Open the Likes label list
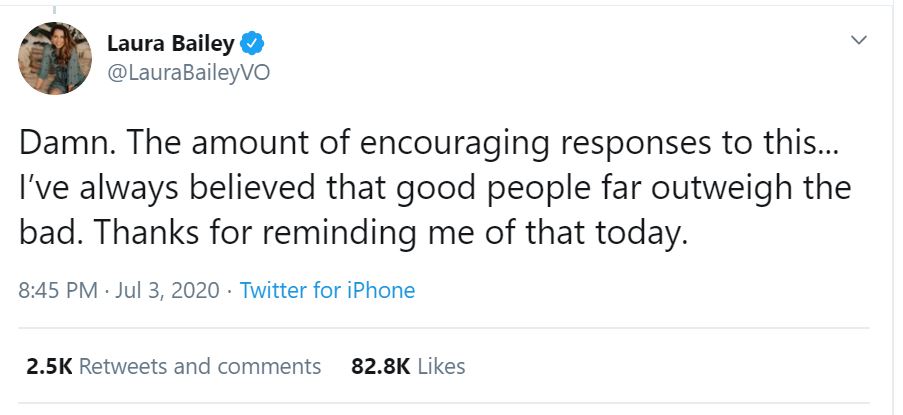The image size is (903, 415). coord(441,366)
